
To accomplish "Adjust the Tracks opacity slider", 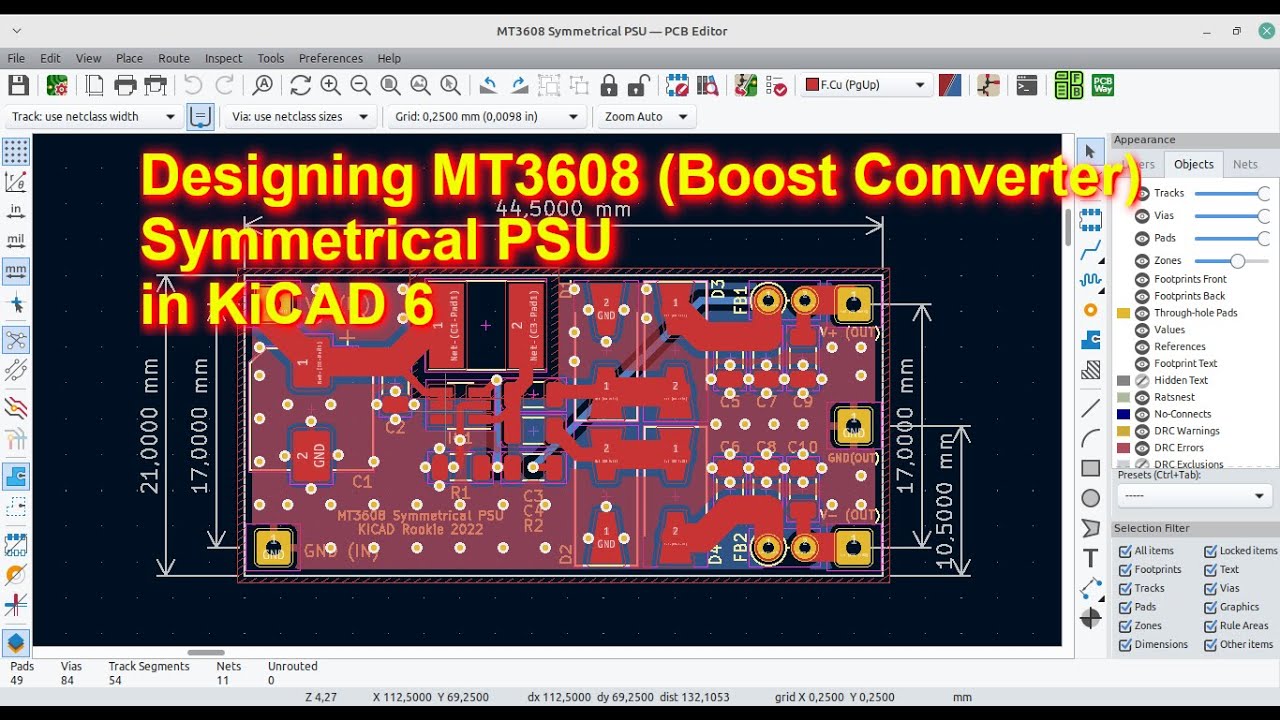I will 1232,193.
